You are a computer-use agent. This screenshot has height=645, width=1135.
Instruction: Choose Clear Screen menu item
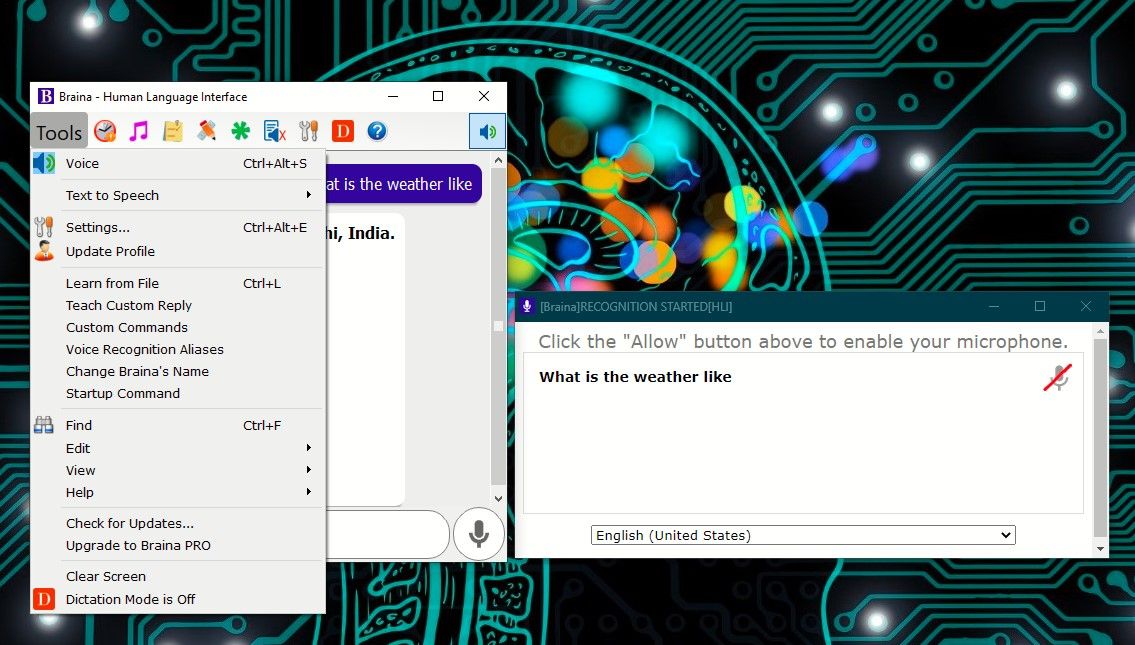[x=178, y=577]
